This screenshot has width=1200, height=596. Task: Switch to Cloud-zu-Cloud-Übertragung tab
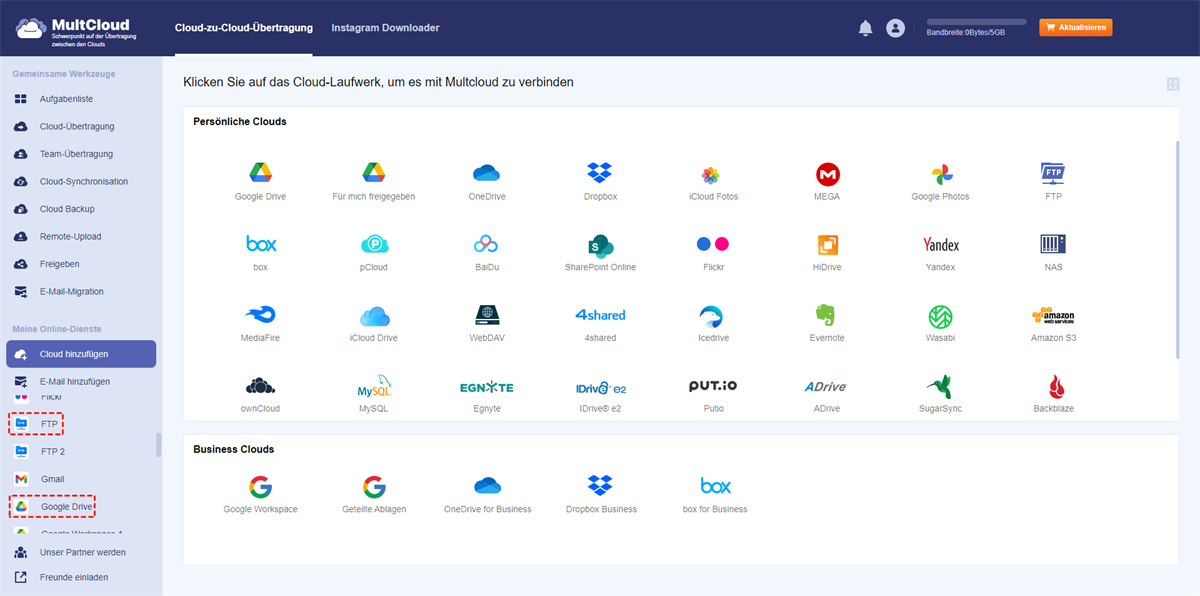(243, 28)
